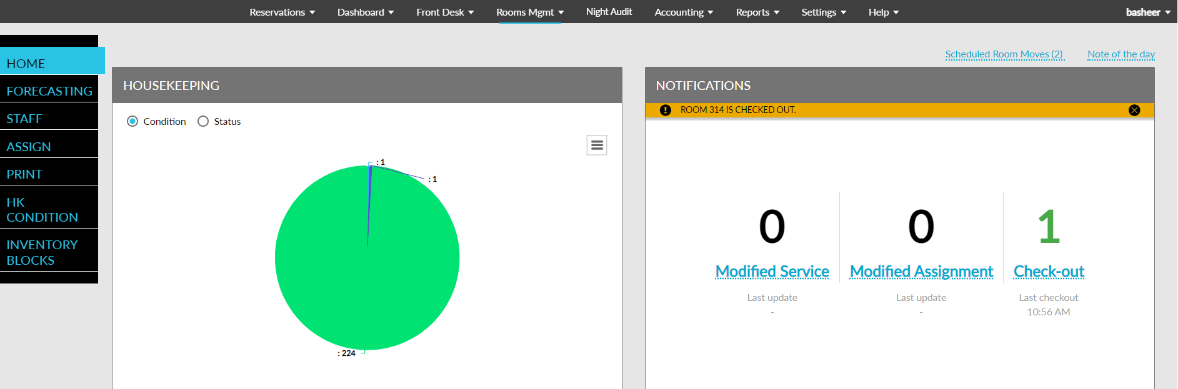Screen dimensions: 1178x389
Task: Click the NOTIFICATIONS panel header
Action: click(899, 85)
